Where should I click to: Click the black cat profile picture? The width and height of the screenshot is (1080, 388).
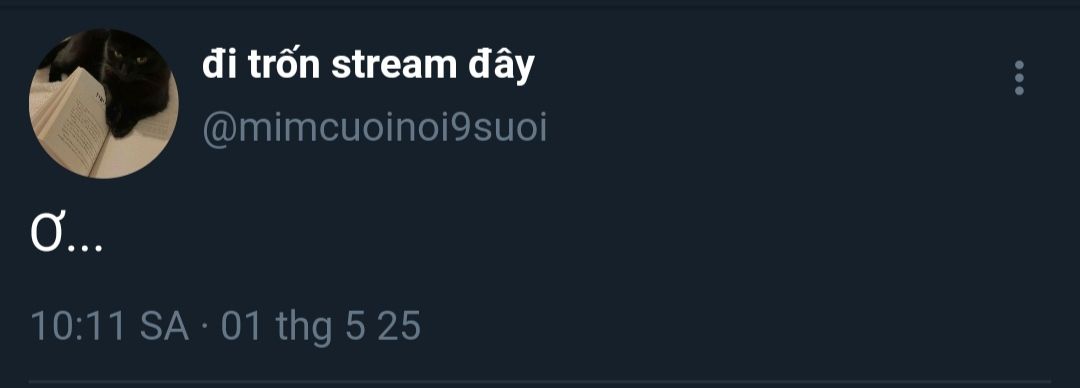coord(103,103)
